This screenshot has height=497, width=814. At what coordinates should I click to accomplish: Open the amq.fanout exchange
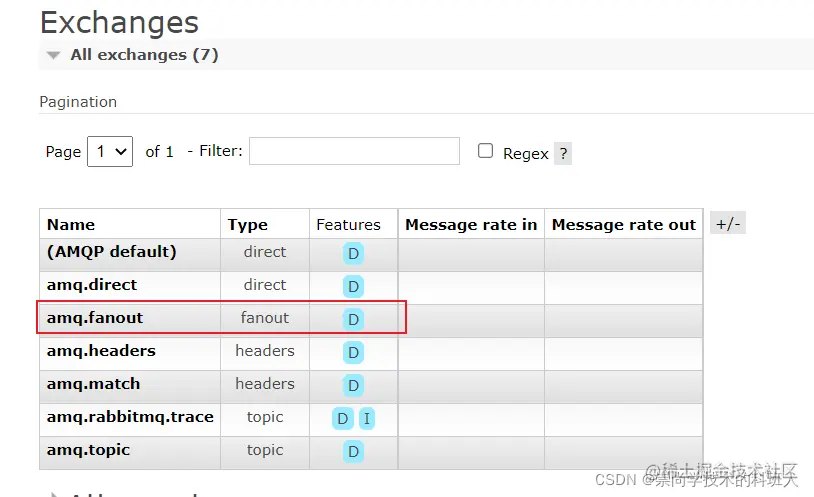click(94, 317)
